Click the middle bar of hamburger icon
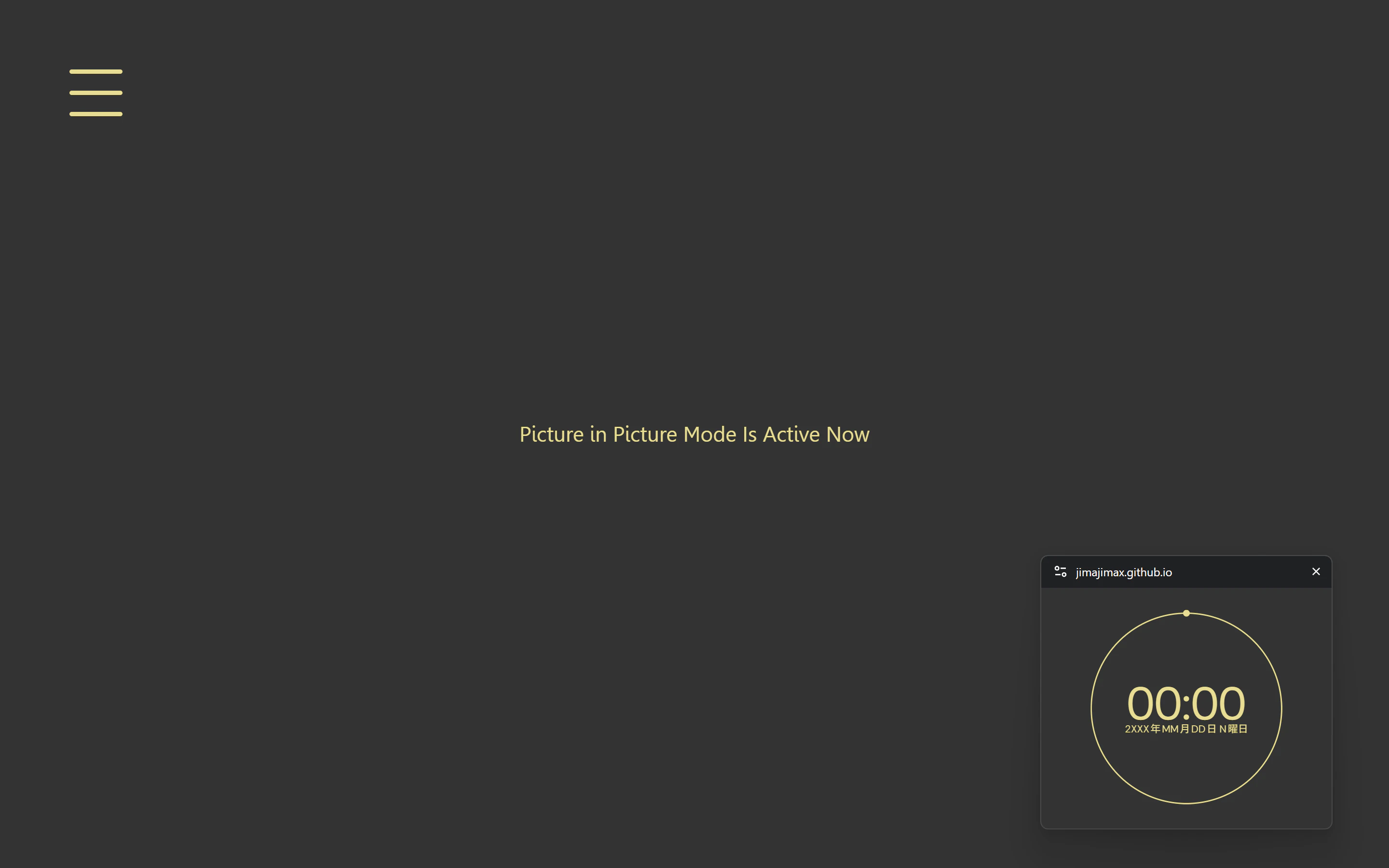The image size is (1389, 868). 96,93
